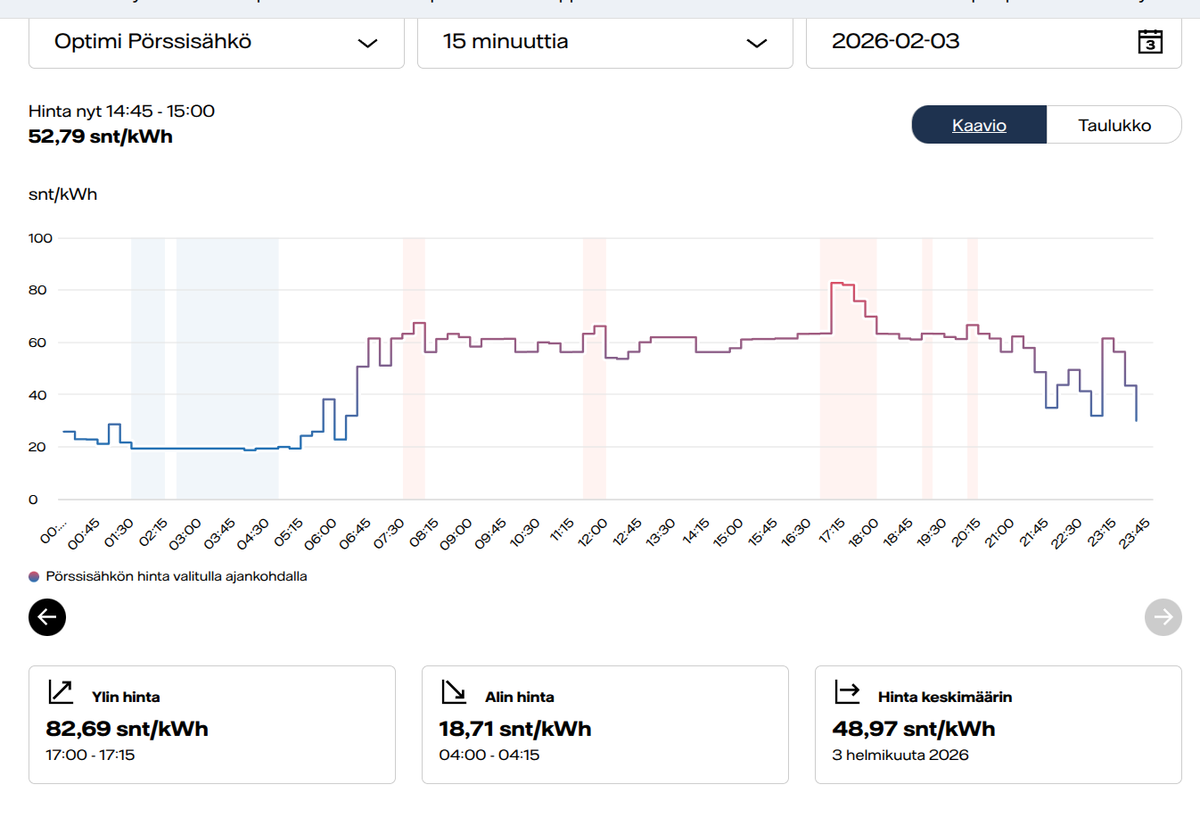Click the Ylin hinta rising arrow icon
Viewport: 1200px width, 826px height.
60,691
